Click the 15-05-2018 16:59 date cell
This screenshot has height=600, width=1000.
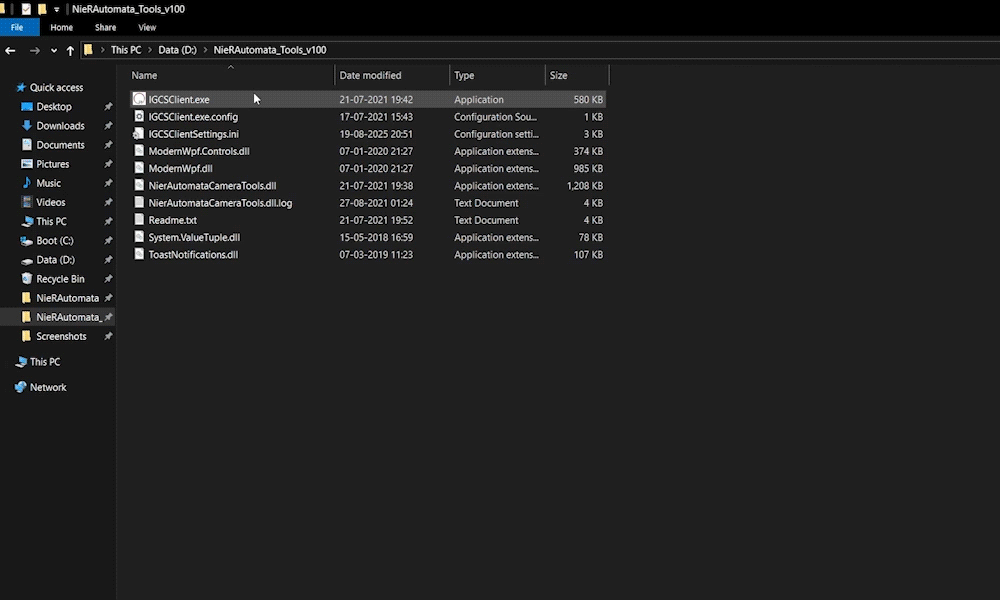pyautogui.click(x=376, y=237)
